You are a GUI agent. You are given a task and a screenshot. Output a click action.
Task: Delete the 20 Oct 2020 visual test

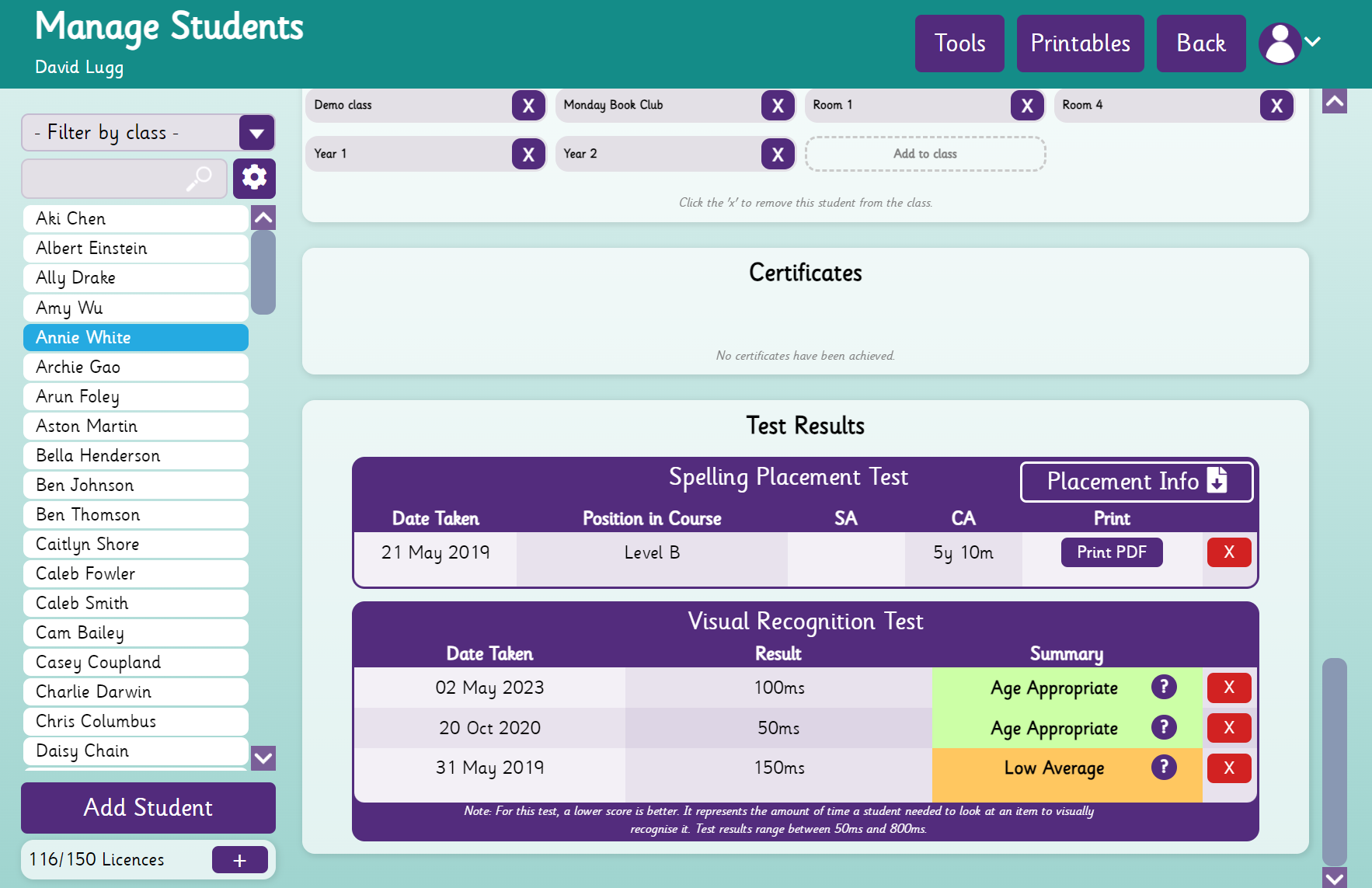(1229, 728)
